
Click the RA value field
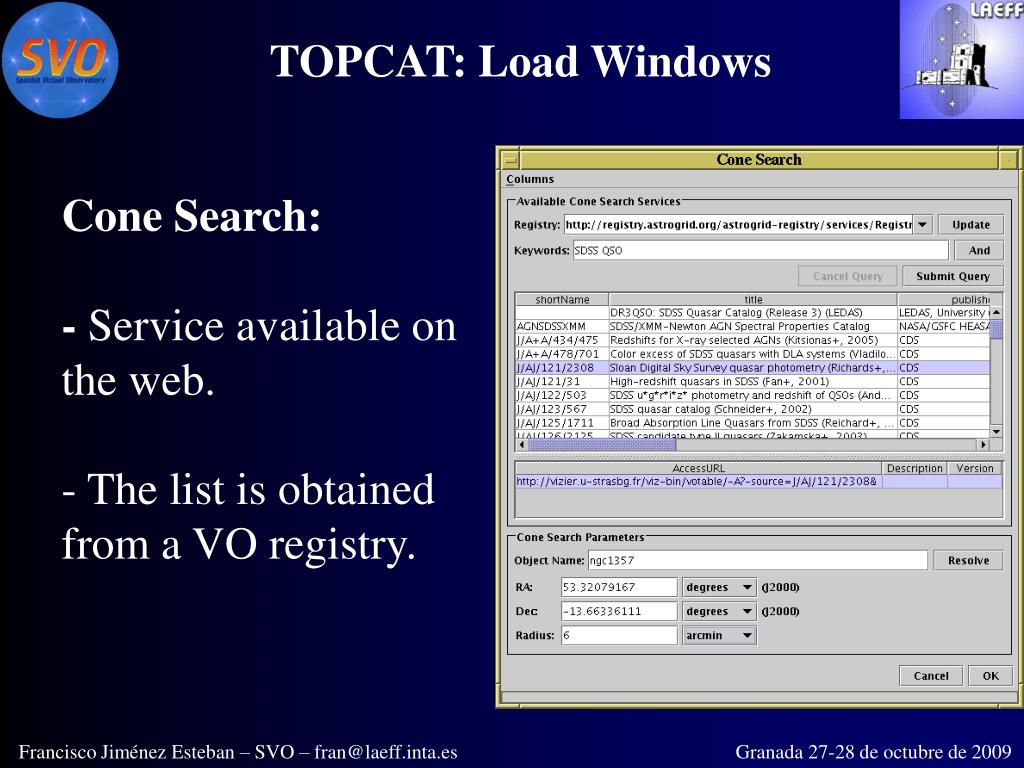pos(618,587)
